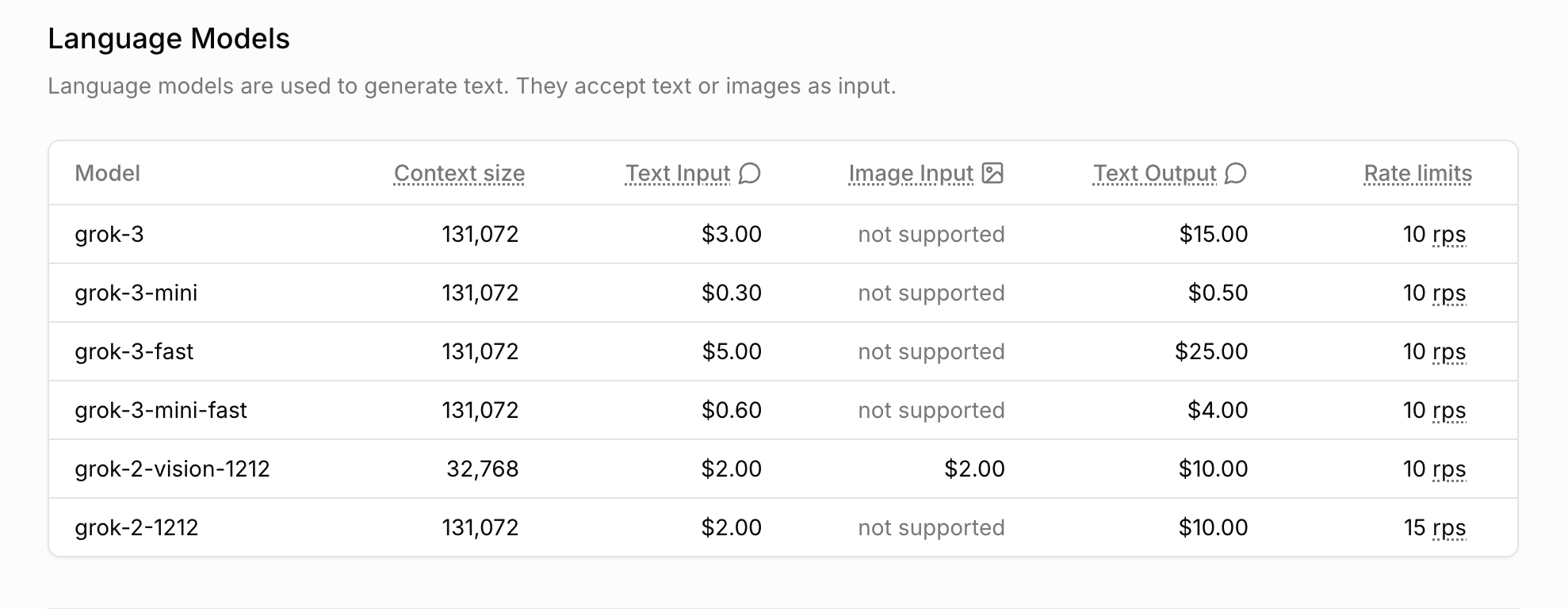
Task: Click the 15 rps rate limit value
Action: click(x=1435, y=527)
